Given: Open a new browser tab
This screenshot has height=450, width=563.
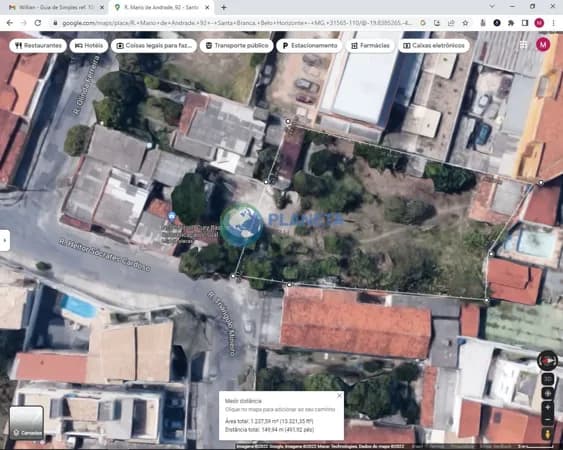Looking at the screenshot, I should click(x=224, y=7).
